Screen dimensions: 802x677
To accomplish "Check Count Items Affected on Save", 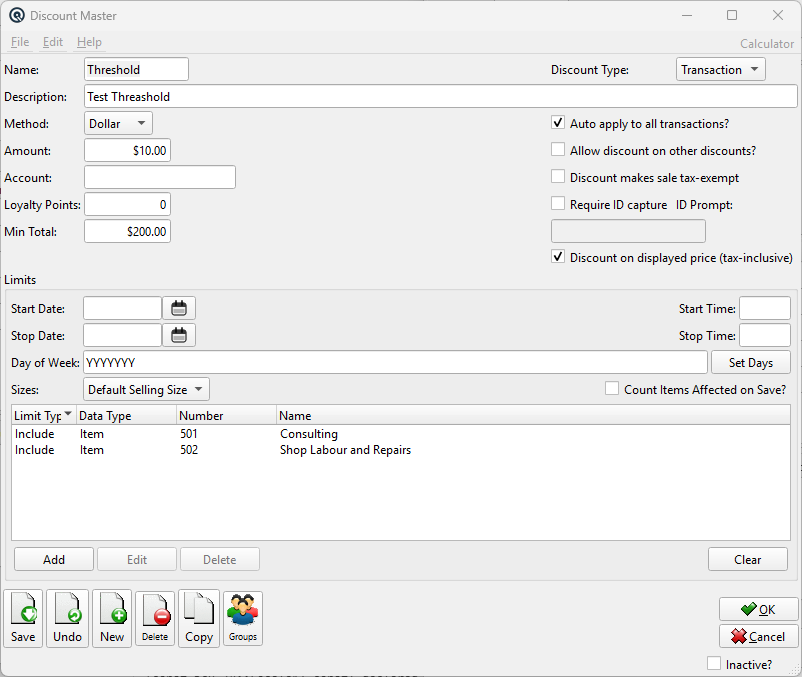I will 612,389.
